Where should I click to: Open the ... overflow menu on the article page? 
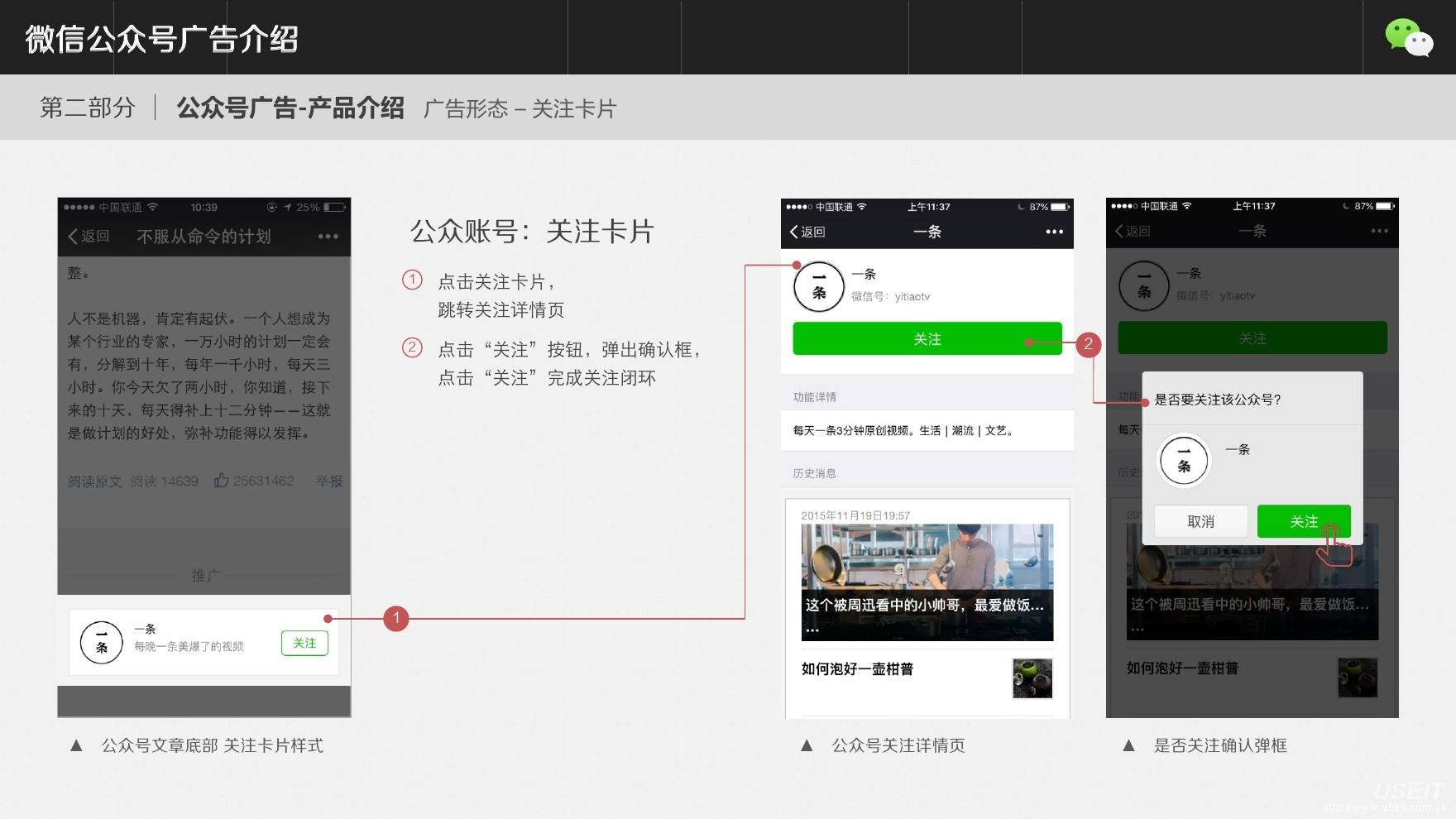point(328,236)
